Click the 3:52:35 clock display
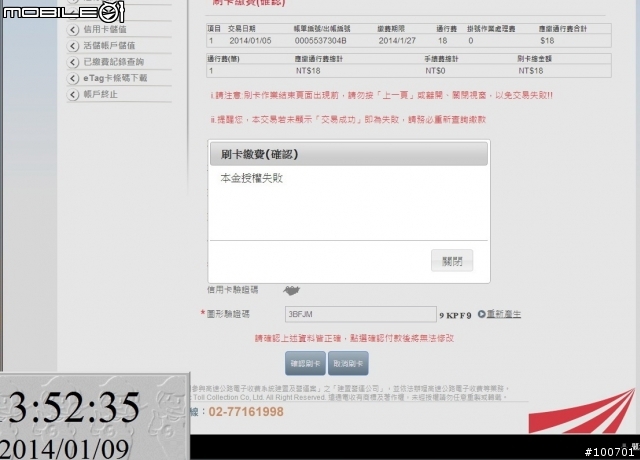This screenshot has height=460, width=640. [x=74, y=407]
